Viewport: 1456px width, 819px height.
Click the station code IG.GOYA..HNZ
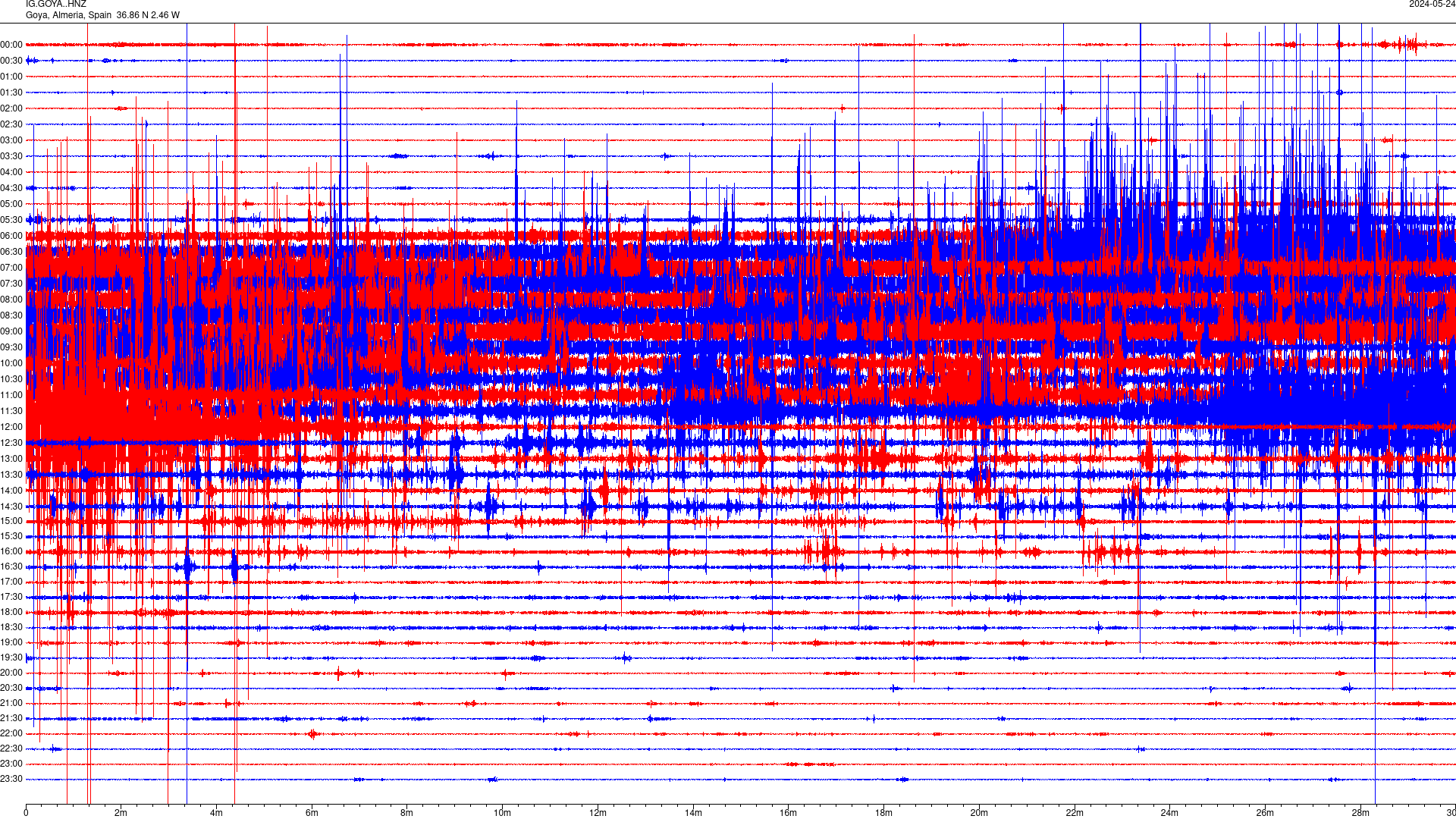click(56, 5)
